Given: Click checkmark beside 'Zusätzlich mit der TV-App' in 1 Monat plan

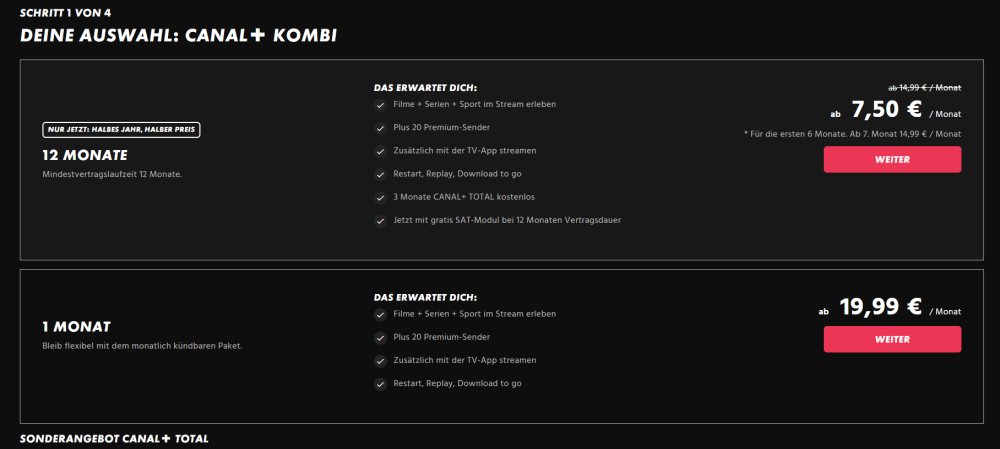Looking at the screenshot, I should (x=380, y=360).
